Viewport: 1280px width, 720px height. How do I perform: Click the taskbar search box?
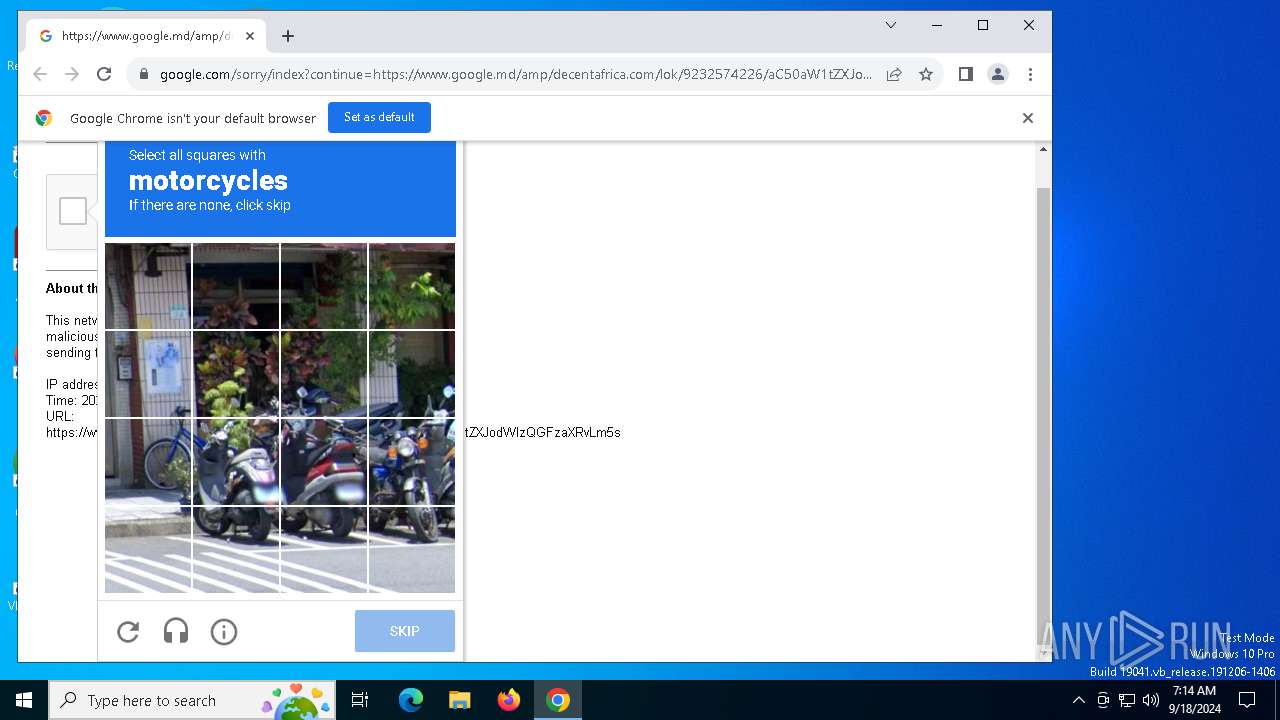point(193,700)
